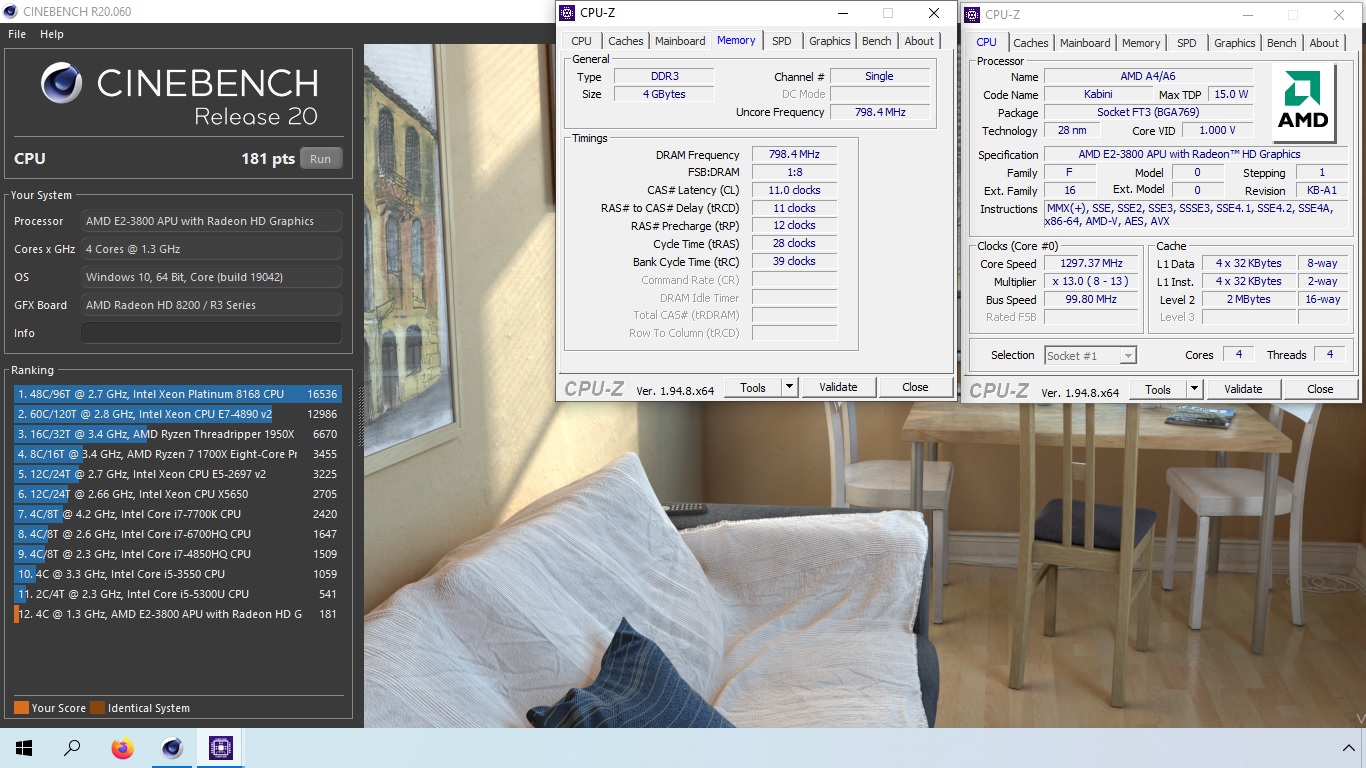
Task: Select the AMD E2-3800 ranking row
Action: [177, 614]
